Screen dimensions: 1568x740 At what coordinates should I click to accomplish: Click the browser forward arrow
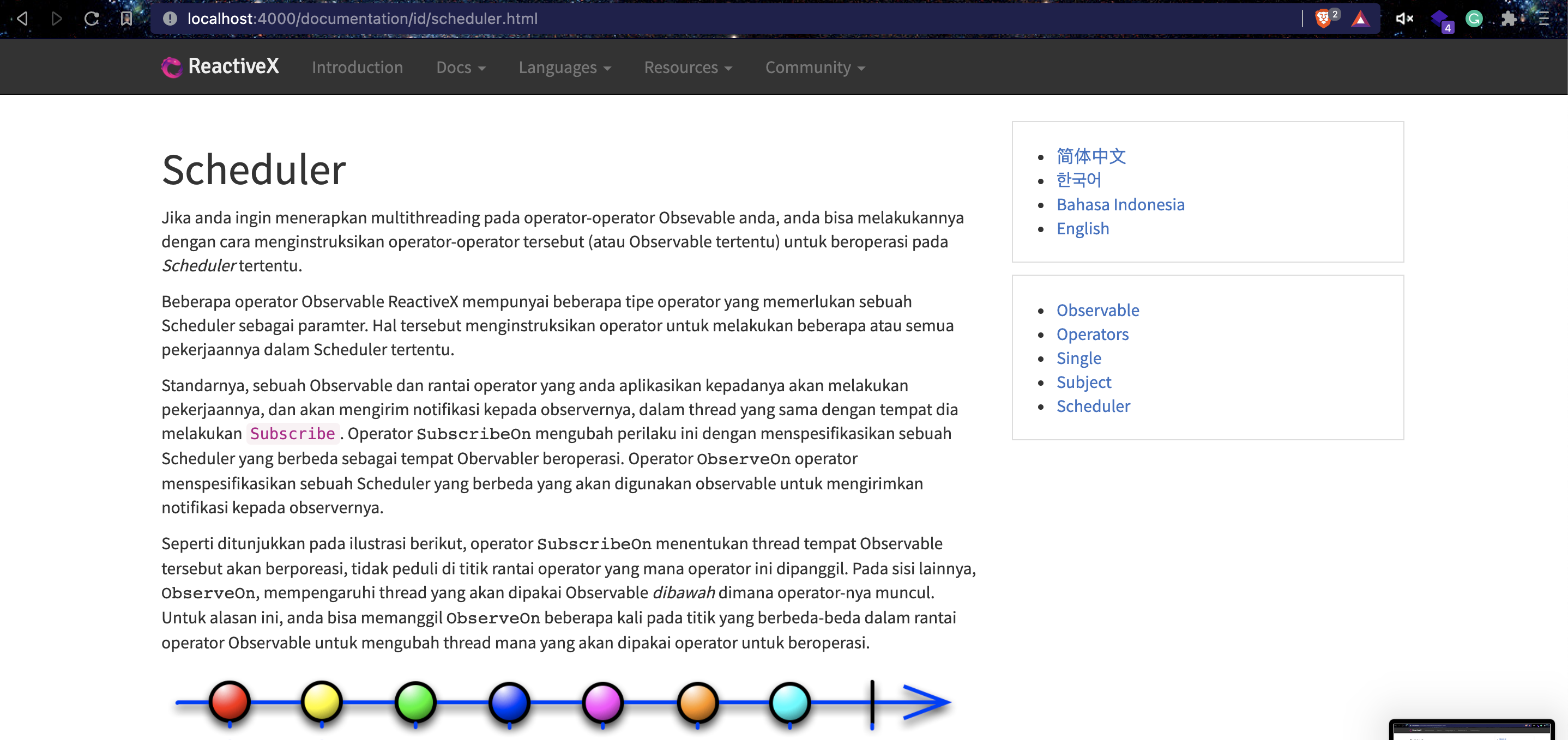56,19
